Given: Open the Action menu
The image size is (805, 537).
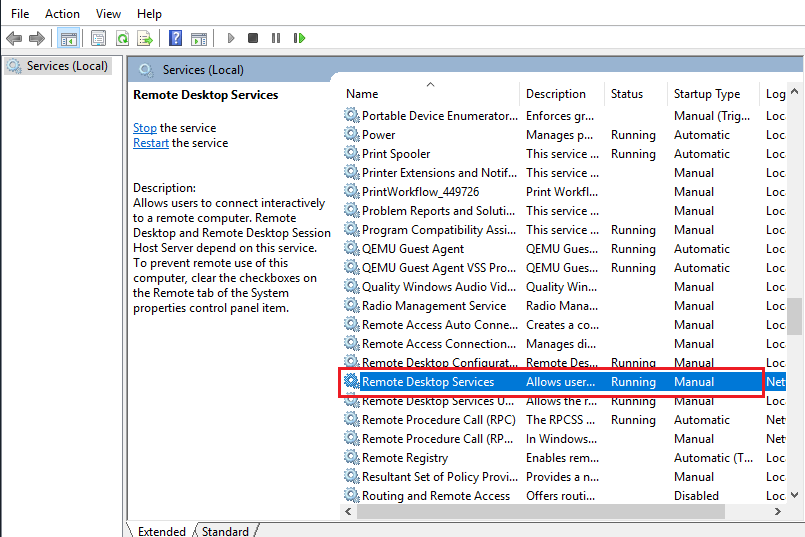Looking at the screenshot, I should 62,14.
